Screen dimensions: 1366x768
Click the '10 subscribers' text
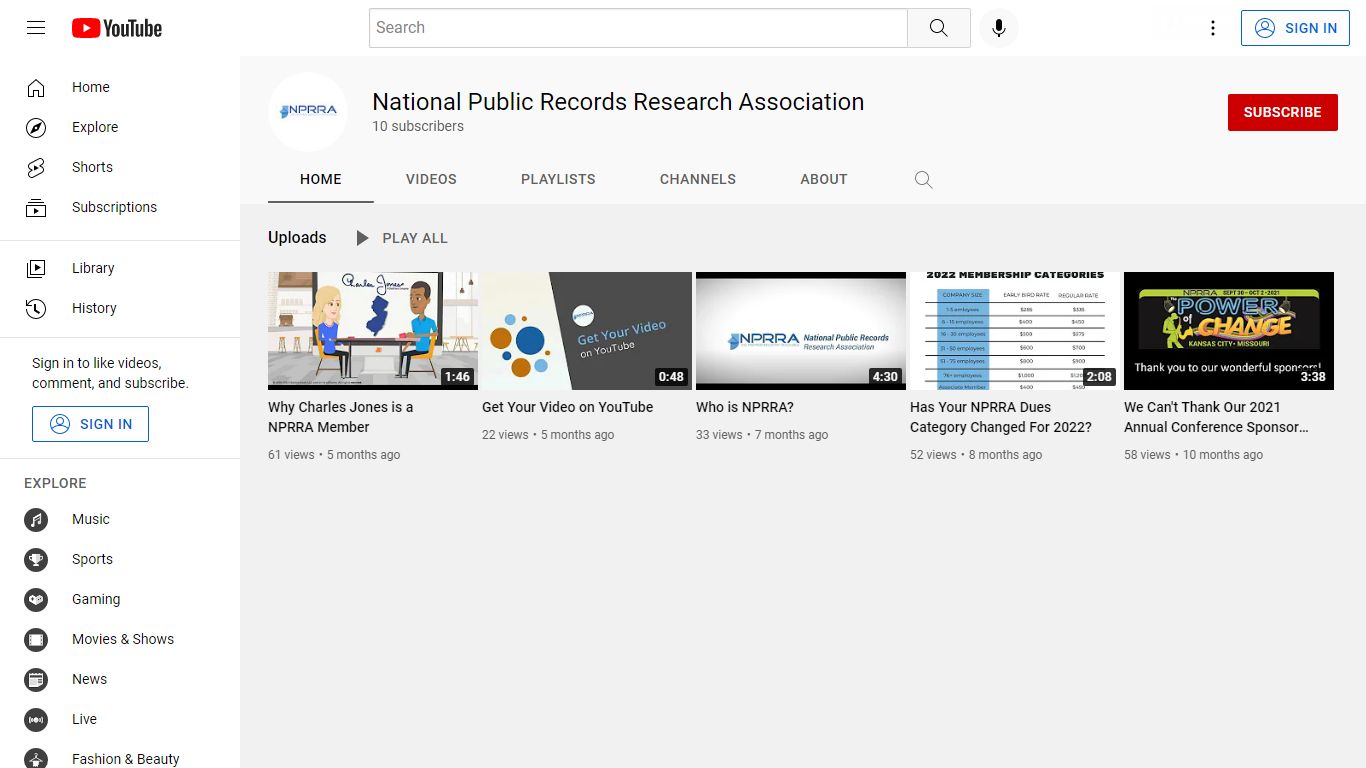click(x=418, y=126)
